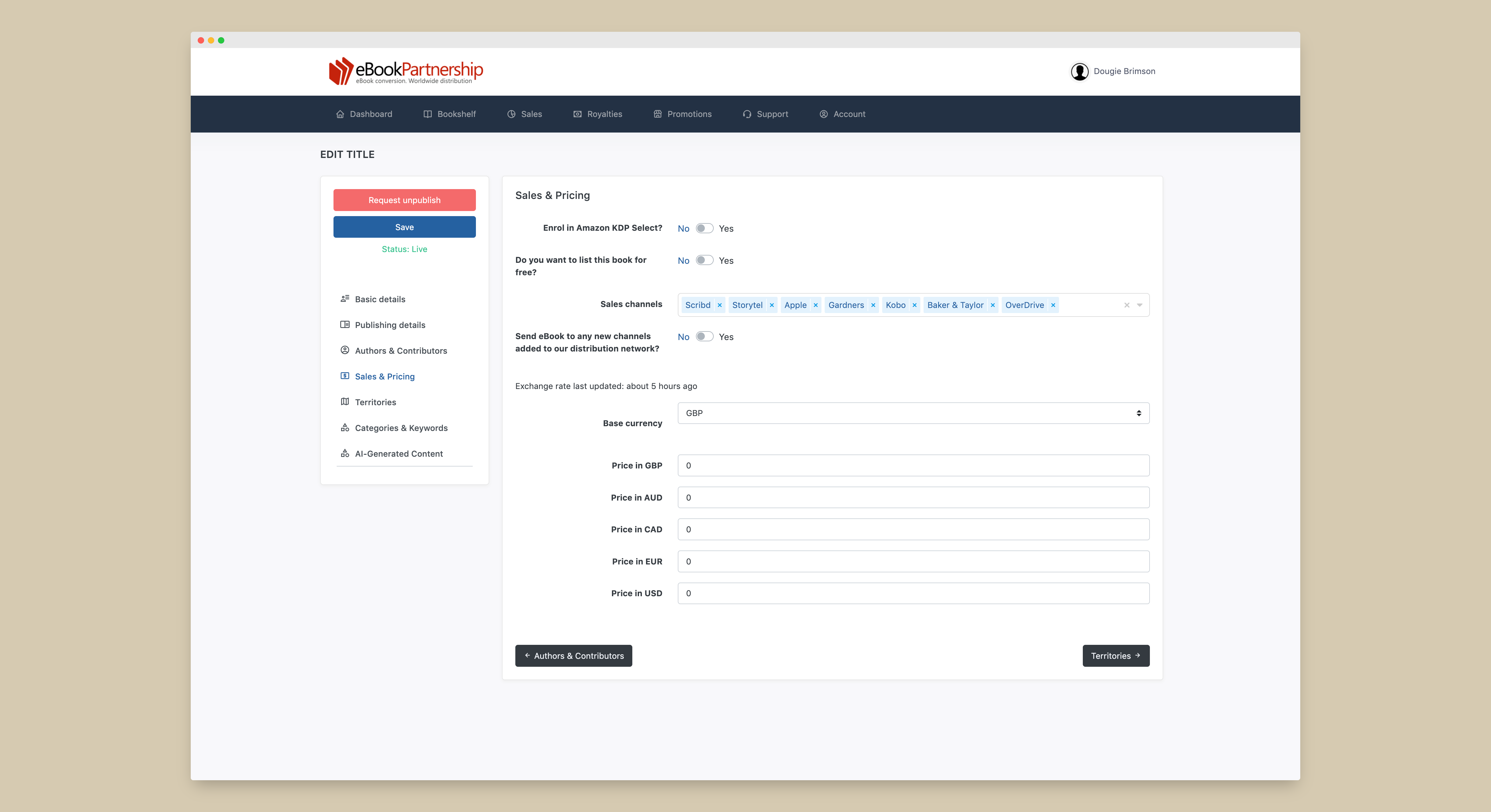Image resolution: width=1491 pixels, height=812 pixels.
Task: Enable listing this book for free
Action: tap(705, 260)
